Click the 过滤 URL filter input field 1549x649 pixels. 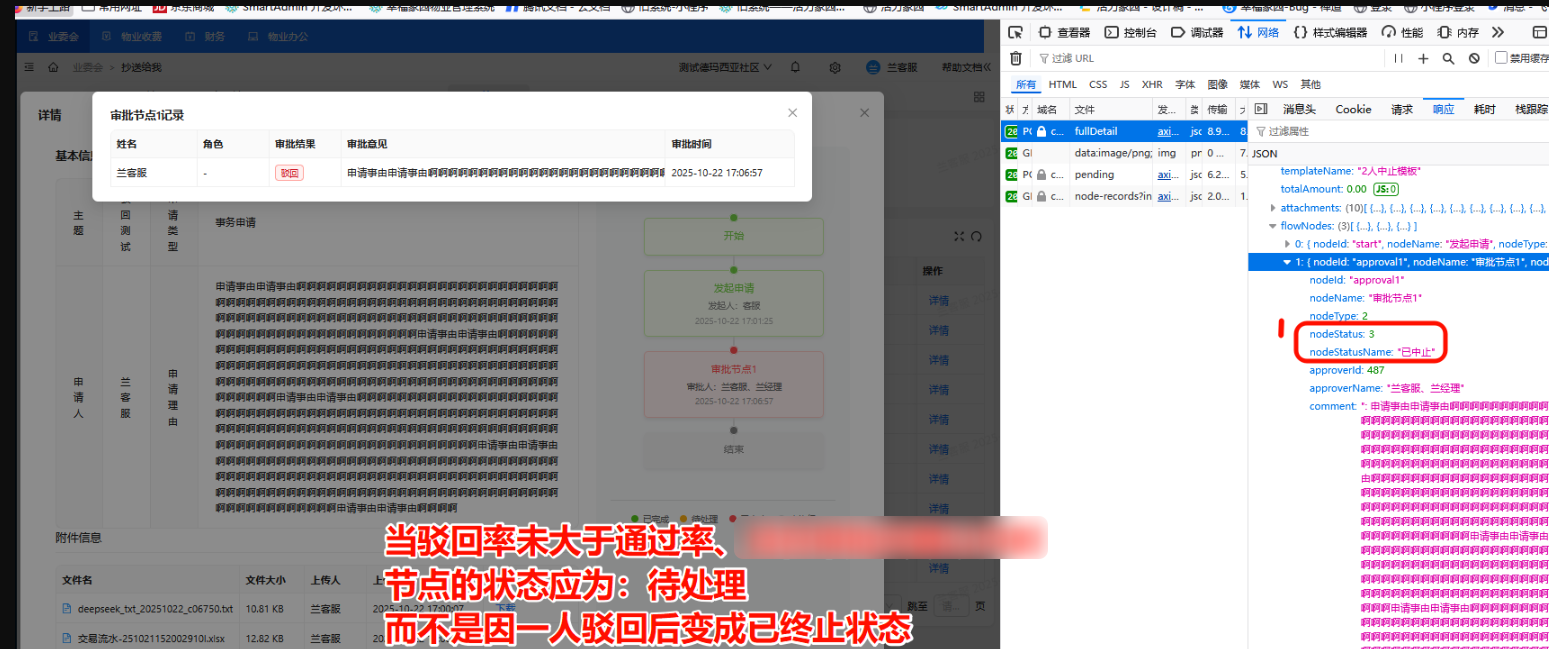point(1075,57)
